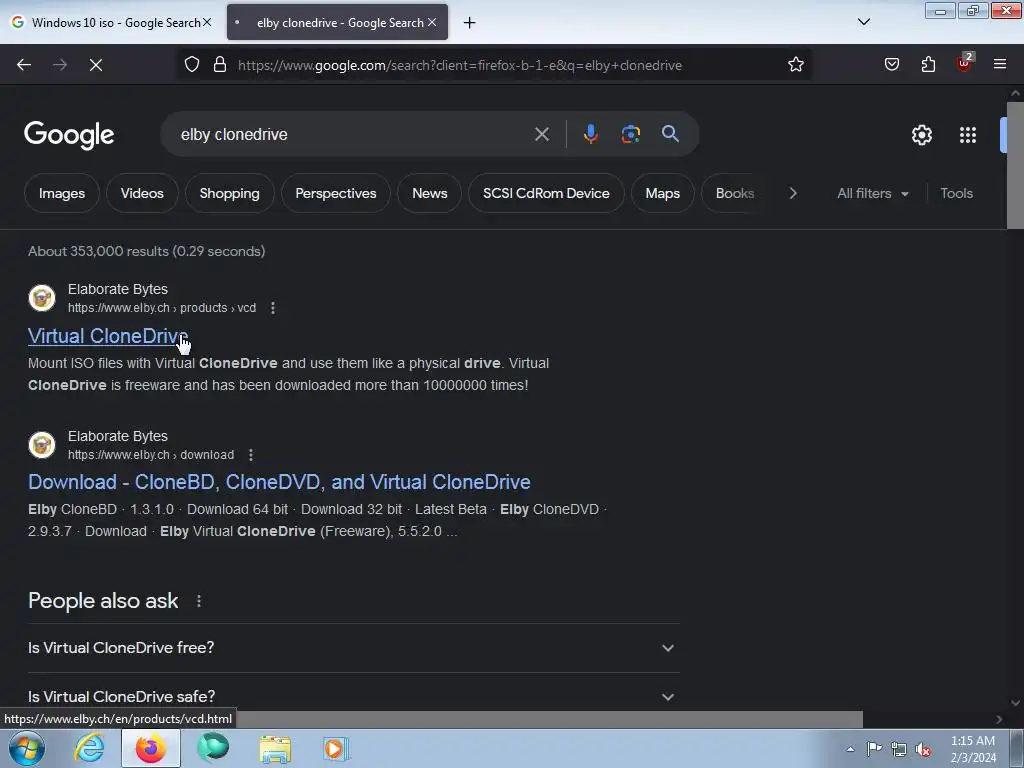1024x768 pixels.
Task: Click the muted volume tray icon
Action: (x=923, y=750)
